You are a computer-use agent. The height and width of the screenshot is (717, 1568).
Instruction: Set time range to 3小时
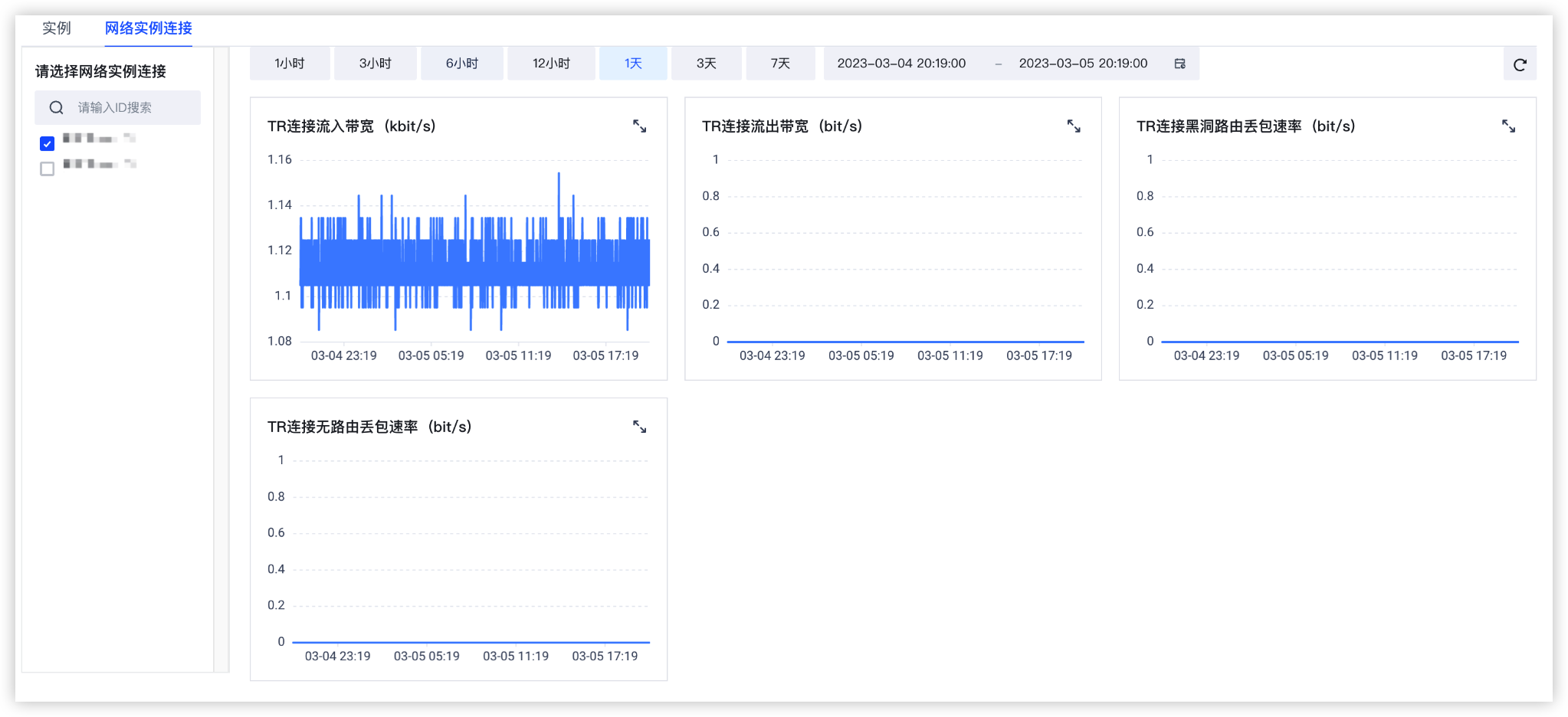(x=376, y=64)
